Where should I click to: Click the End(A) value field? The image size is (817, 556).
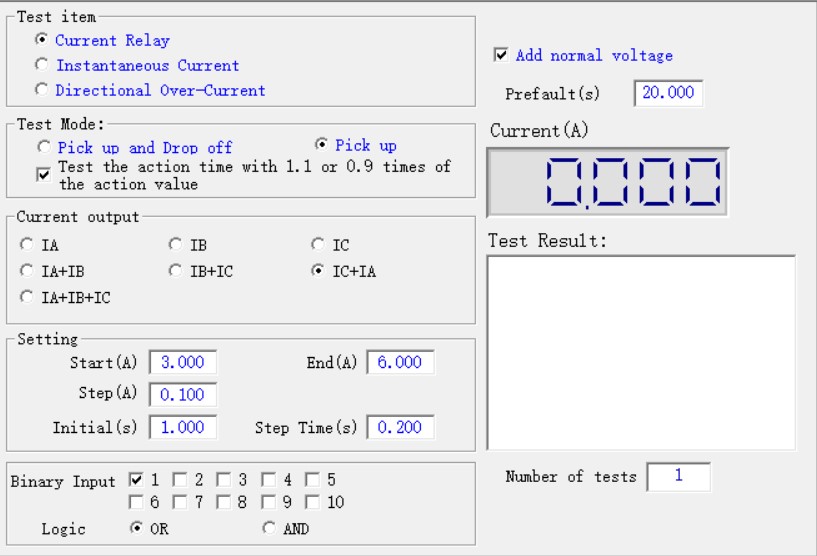(x=400, y=362)
